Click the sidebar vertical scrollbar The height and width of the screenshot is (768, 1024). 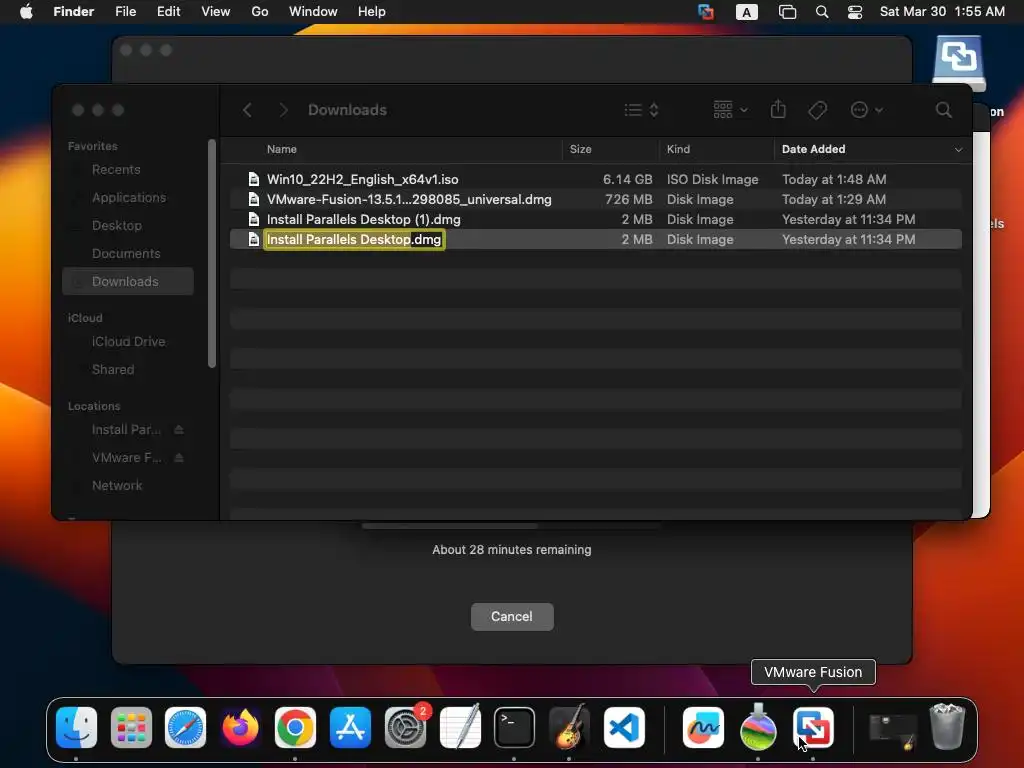[212, 253]
